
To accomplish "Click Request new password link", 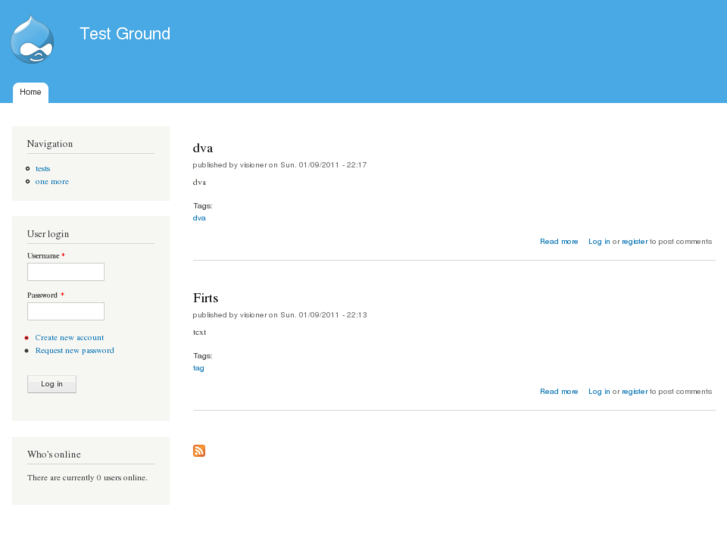I will click(74, 351).
